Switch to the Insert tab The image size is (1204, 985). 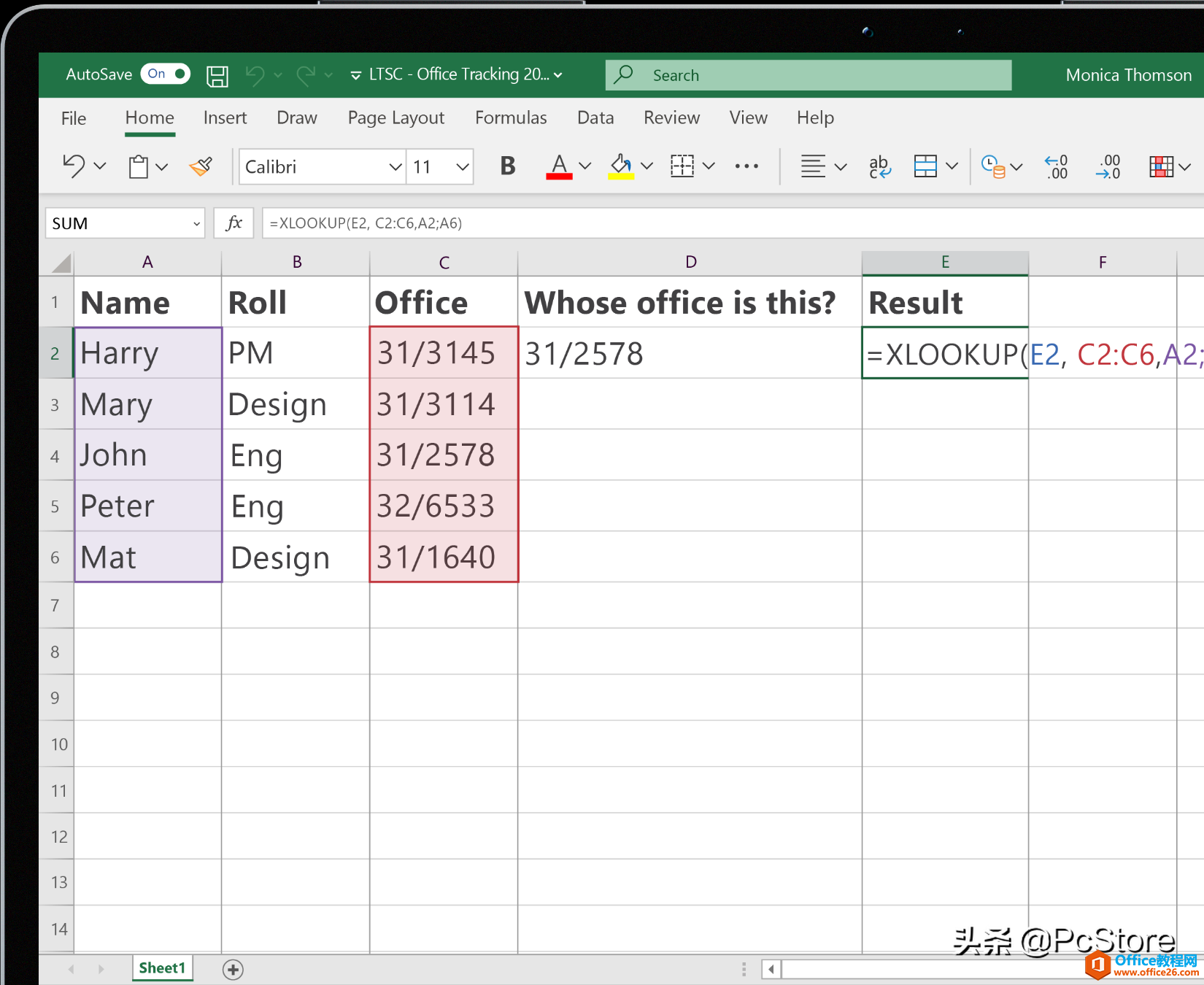pyautogui.click(x=225, y=118)
